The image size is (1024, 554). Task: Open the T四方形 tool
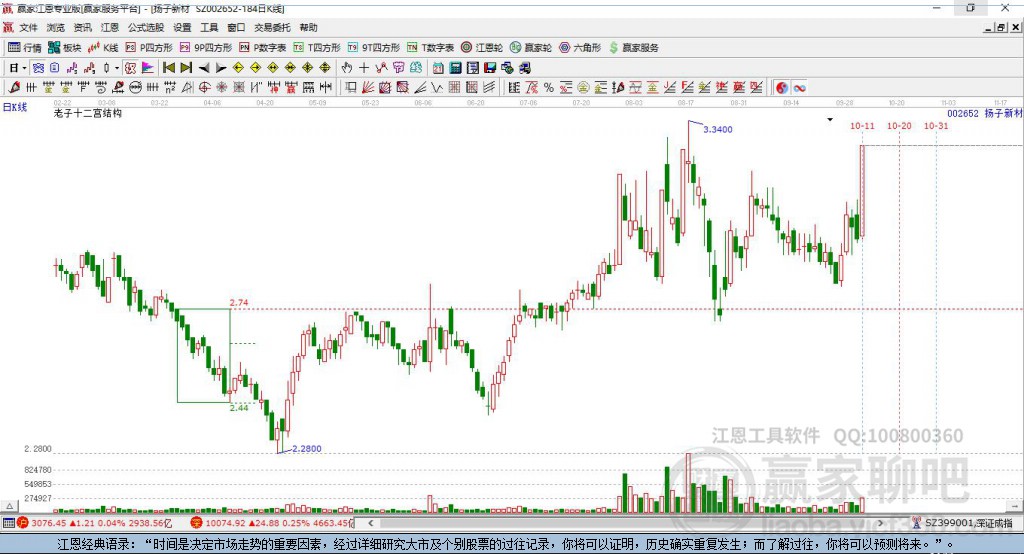(317, 48)
